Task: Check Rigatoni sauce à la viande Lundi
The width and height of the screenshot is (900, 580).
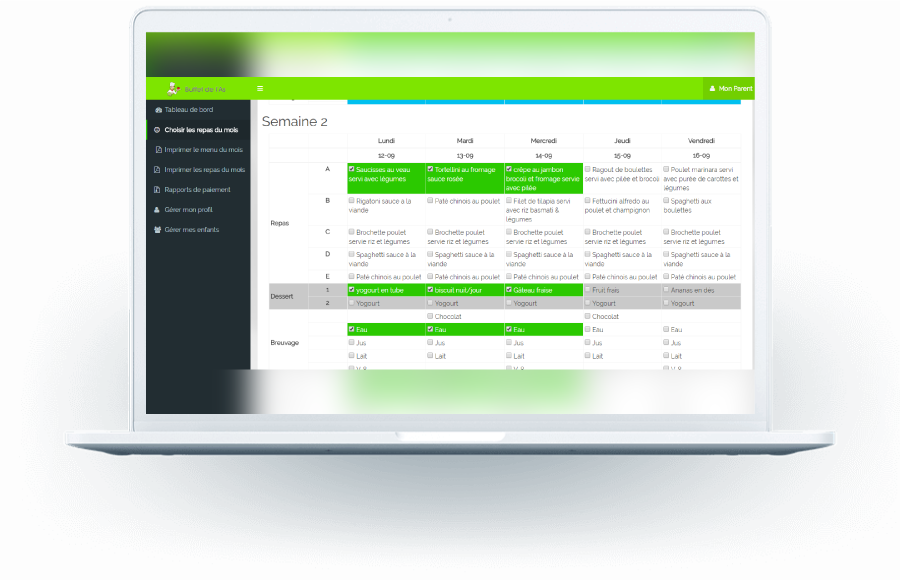Action: pos(352,201)
